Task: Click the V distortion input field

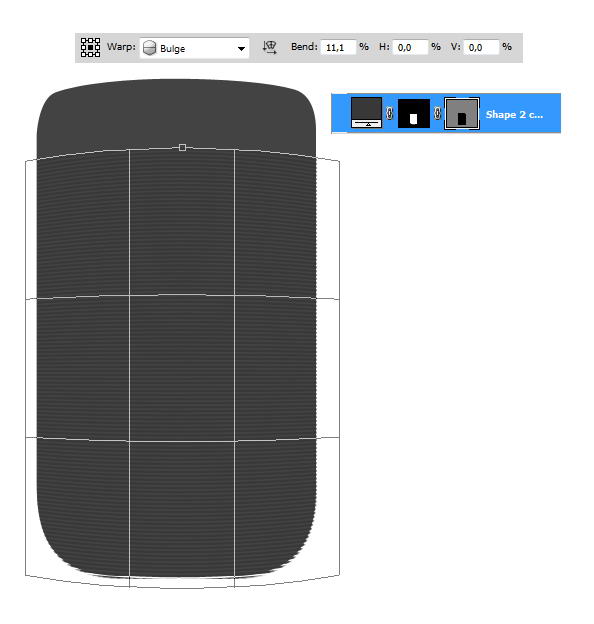Action: [x=481, y=47]
